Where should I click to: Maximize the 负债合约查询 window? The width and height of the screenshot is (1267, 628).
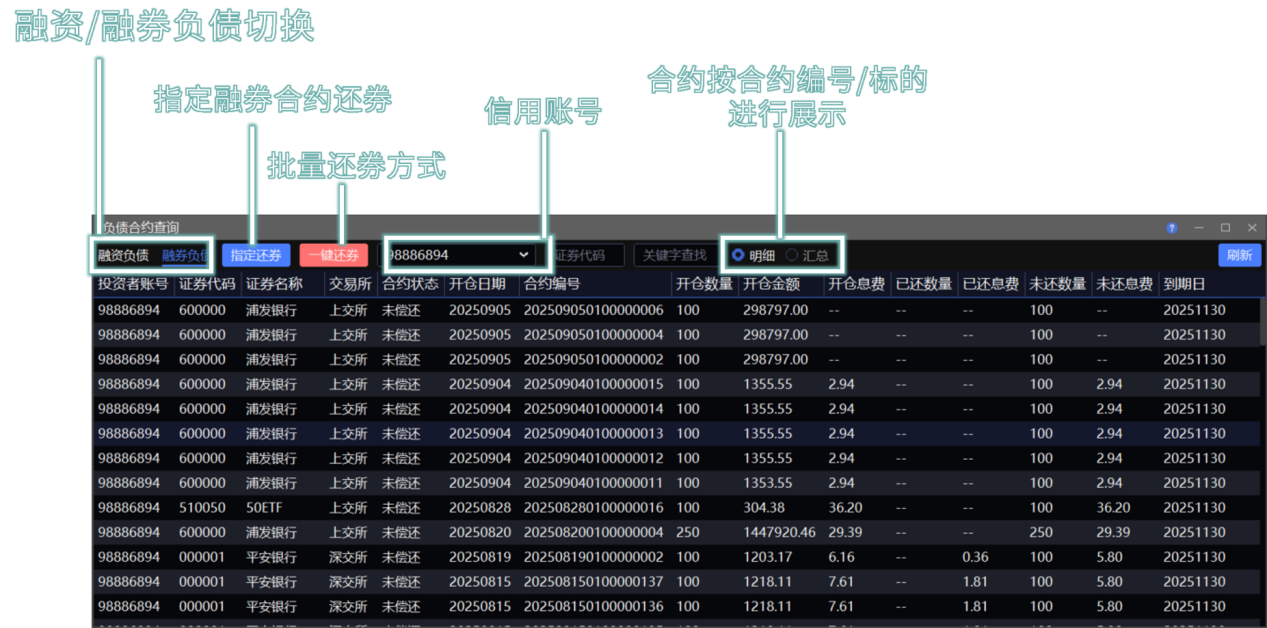coord(1225,228)
